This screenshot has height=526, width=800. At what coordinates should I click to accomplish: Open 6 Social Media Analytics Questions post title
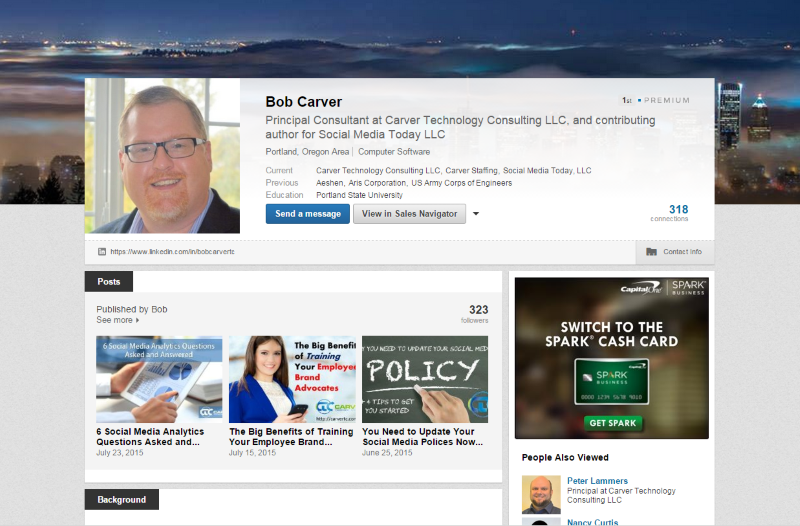click(150, 437)
